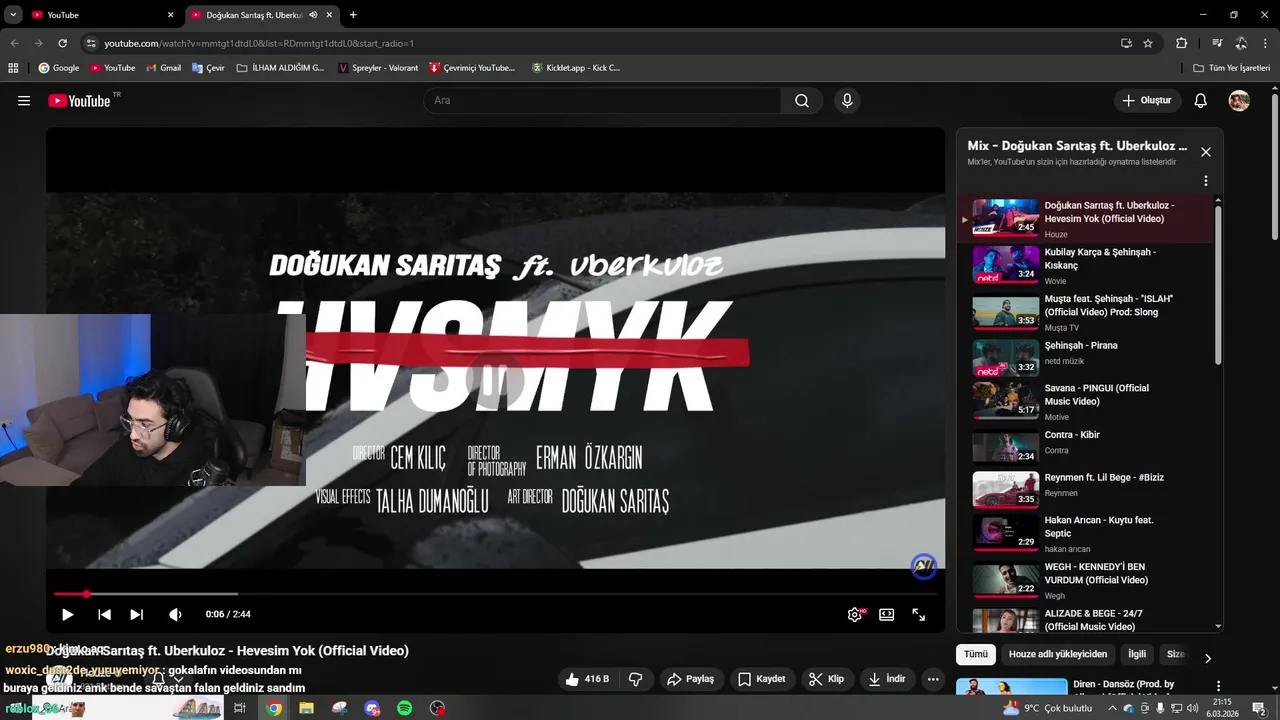
Task: Play WEGH - KENNEDY'İ BEN VURDUM
Action: (x=1085, y=580)
